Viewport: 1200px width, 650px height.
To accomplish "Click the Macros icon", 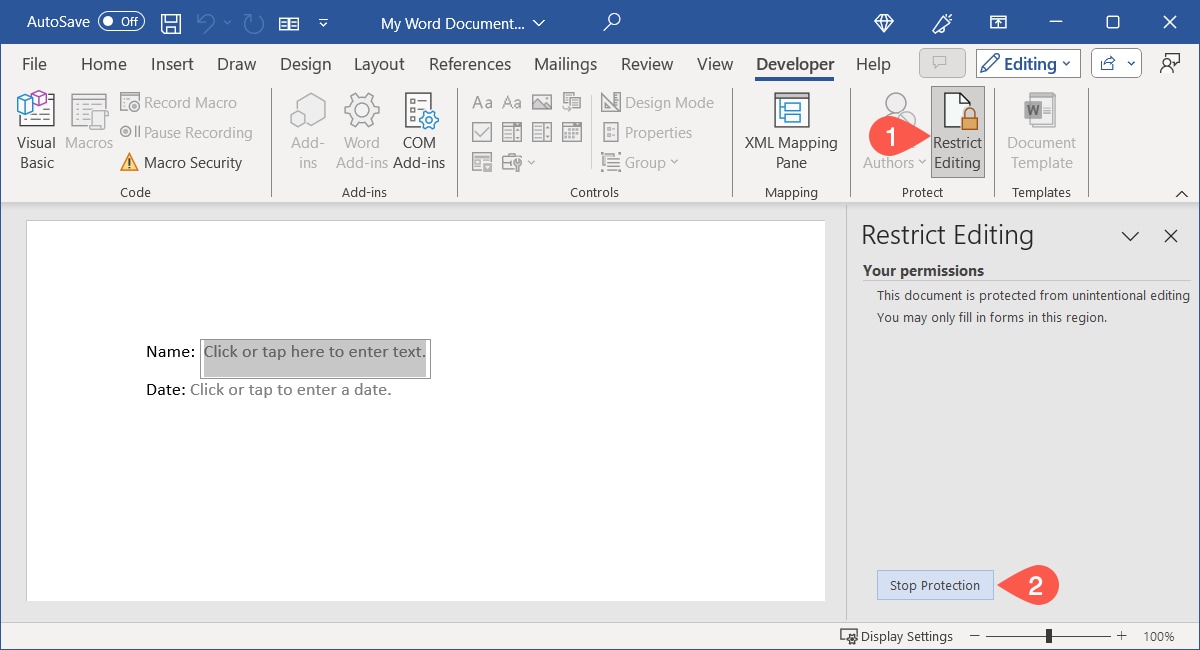I will coord(88,128).
